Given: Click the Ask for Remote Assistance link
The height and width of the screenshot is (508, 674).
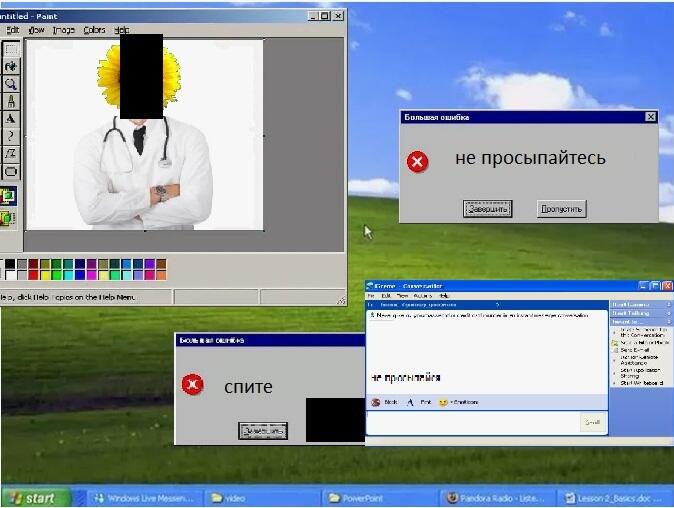Looking at the screenshot, I should [639, 360].
